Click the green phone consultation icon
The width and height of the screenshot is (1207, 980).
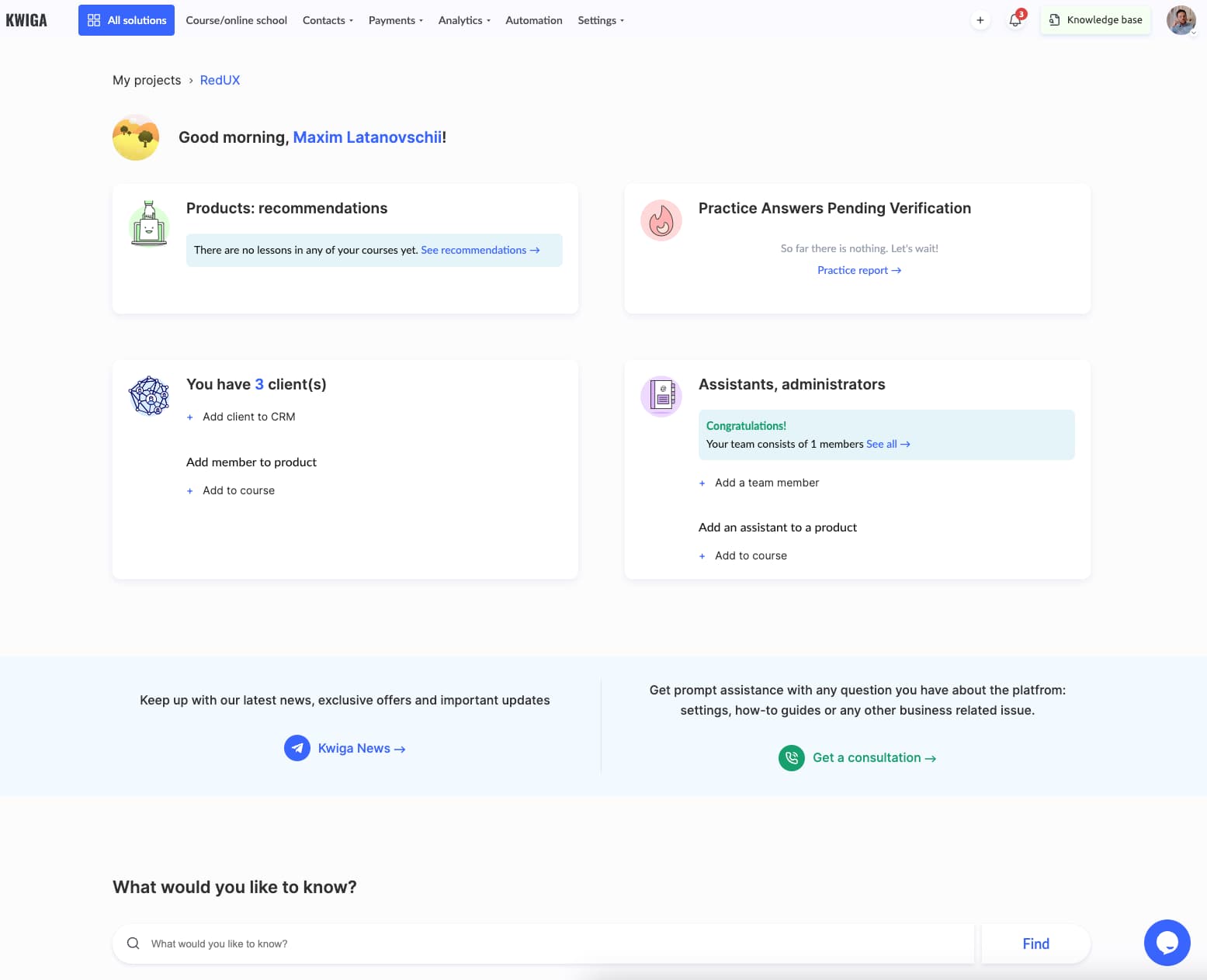click(x=791, y=757)
